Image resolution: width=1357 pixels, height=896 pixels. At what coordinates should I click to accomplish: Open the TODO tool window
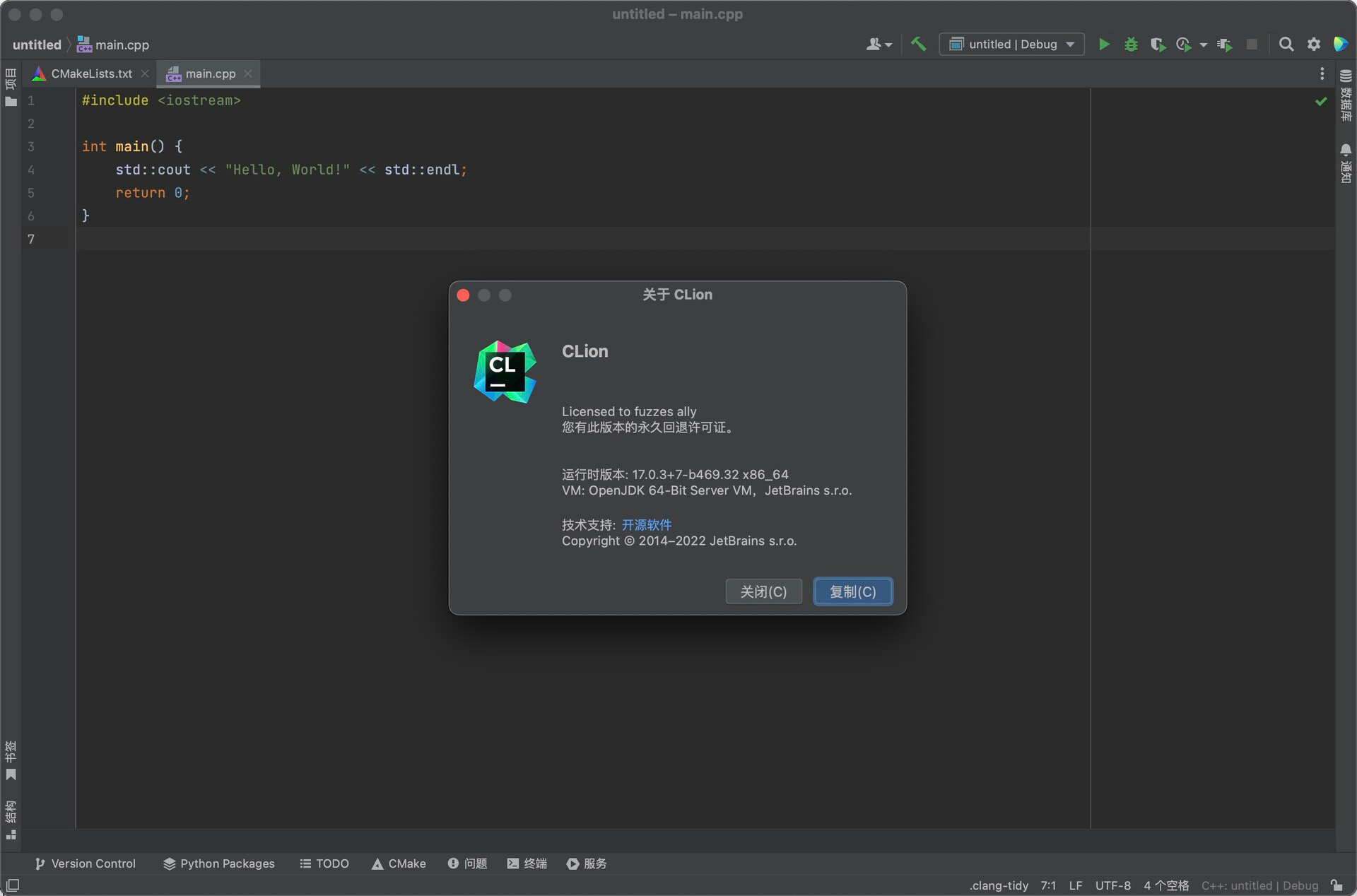pyautogui.click(x=324, y=863)
